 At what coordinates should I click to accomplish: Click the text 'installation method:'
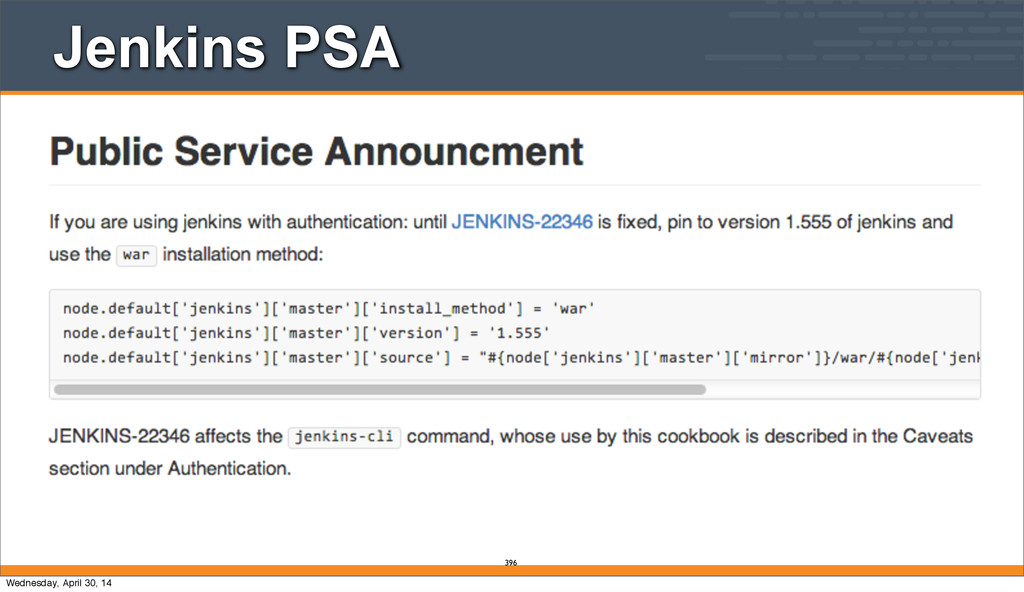(x=243, y=254)
